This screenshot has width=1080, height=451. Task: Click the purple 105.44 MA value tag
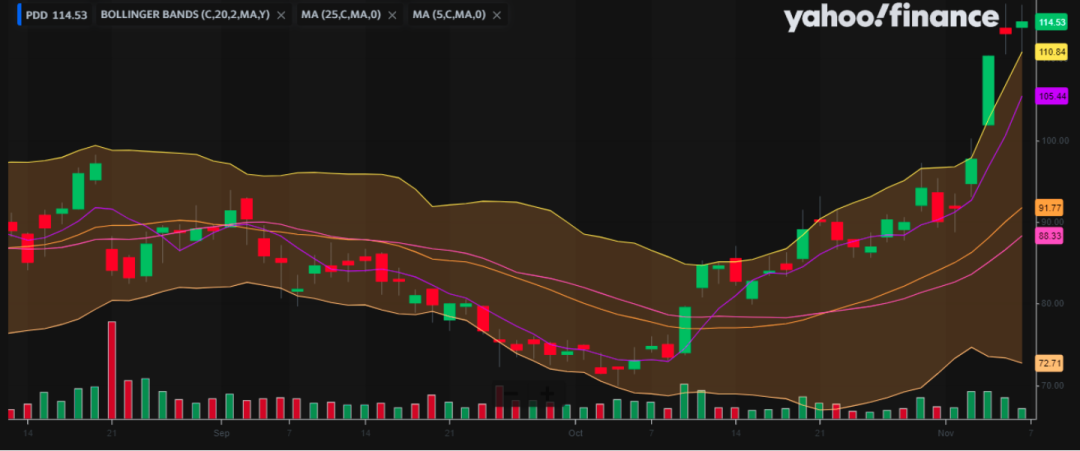1052,96
